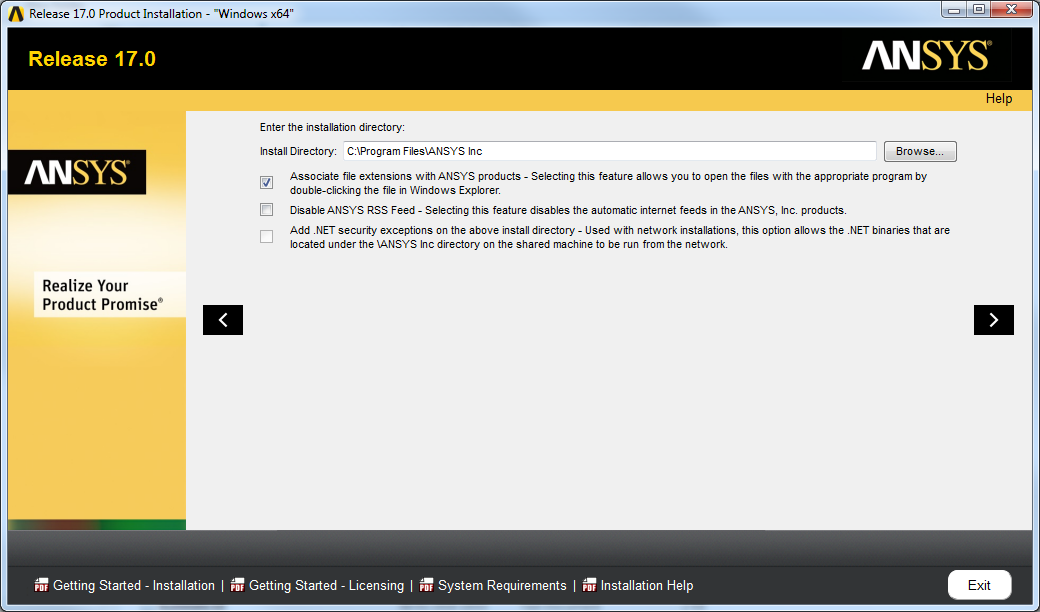Toggle Add .NET security exceptions checkbox

click(266, 237)
